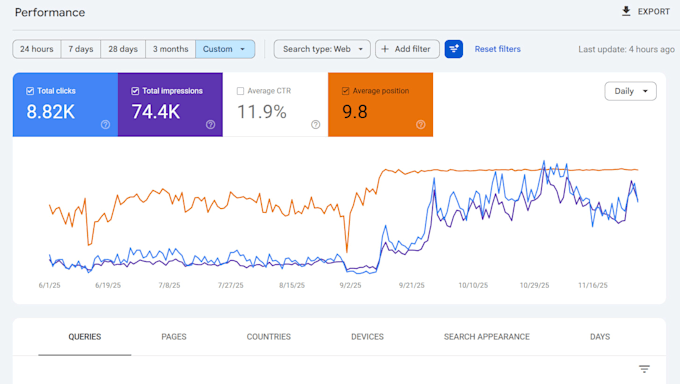The height and width of the screenshot is (384, 680).
Task: Click the Last update: 4 hours ago text
Action: (626, 49)
